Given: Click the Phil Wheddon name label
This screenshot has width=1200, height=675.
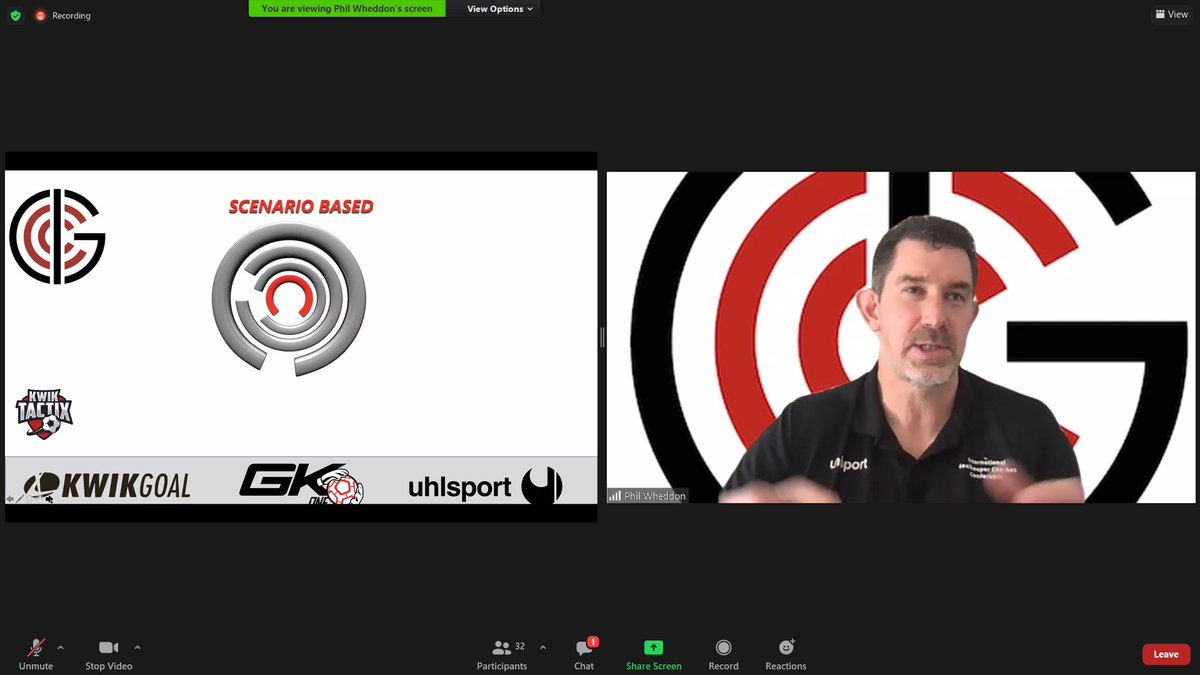Looking at the screenshot, I should [647, 495].
